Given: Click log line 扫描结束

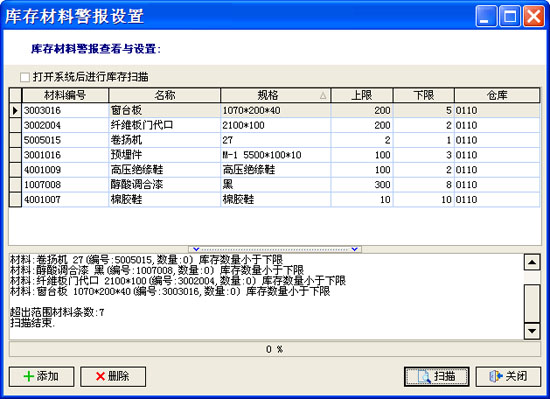Looking at the screenshot, I should [33, 323].
